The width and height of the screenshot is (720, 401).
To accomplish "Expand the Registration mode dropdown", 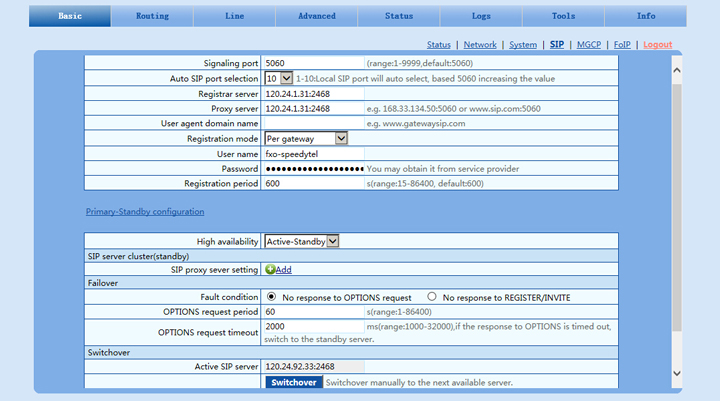I will click(x=341, y=139).
